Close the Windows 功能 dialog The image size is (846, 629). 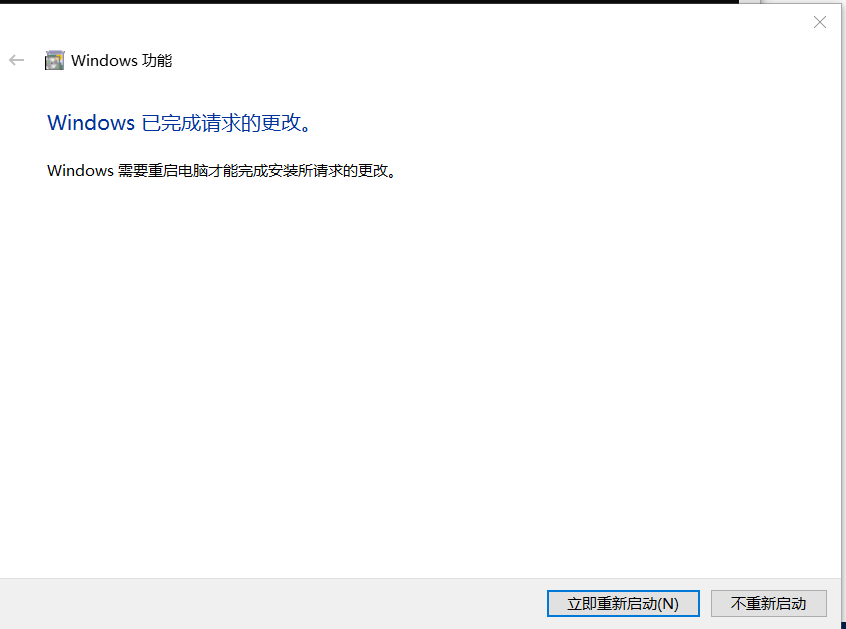click(820, 22)
